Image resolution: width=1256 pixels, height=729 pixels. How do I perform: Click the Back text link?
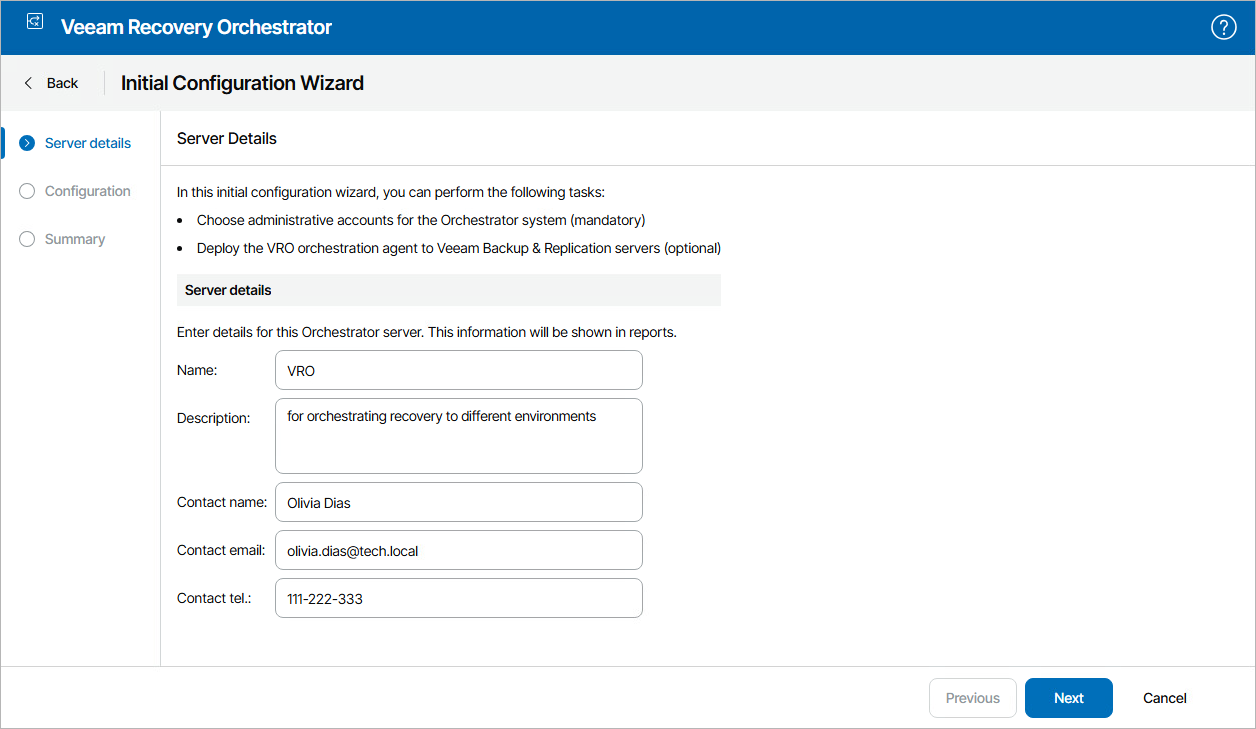pos(62,83)
